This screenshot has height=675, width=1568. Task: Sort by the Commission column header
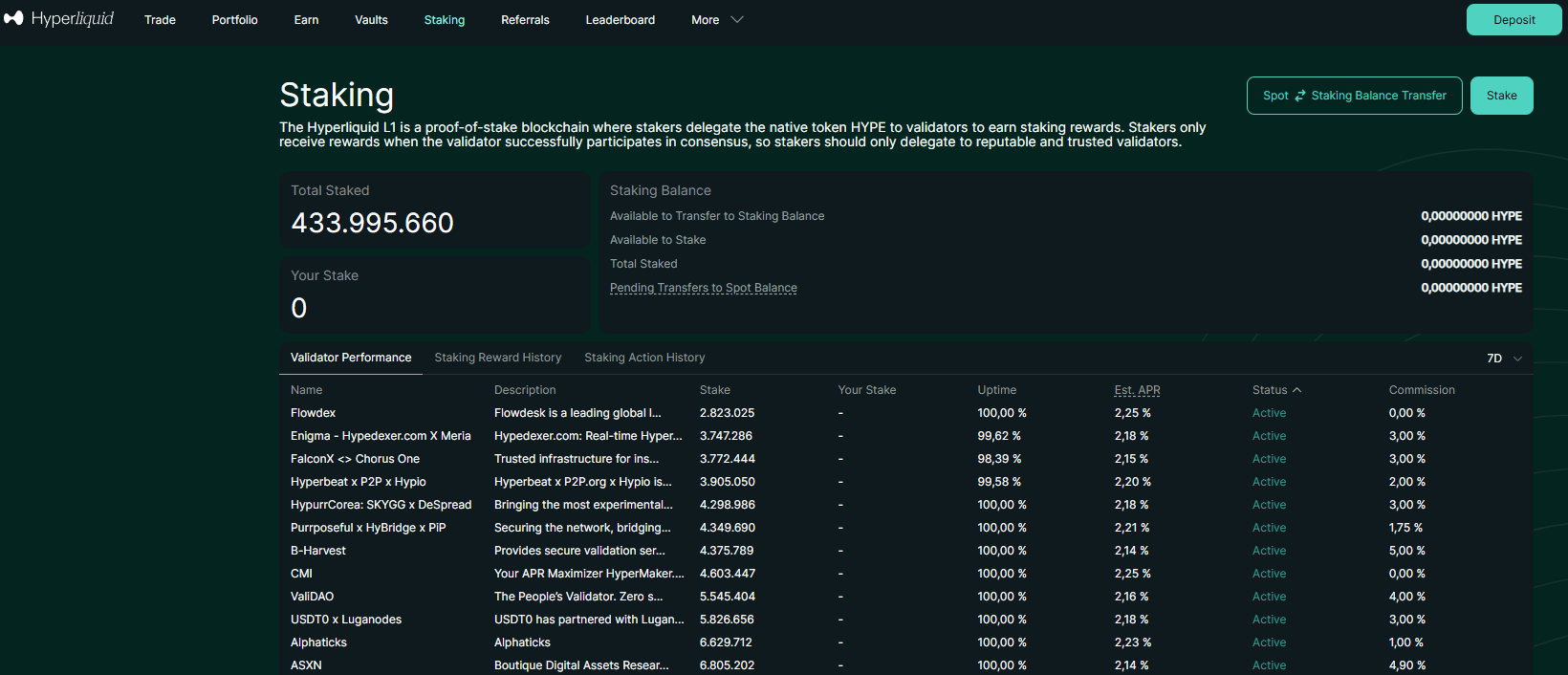coord(1422,390)
